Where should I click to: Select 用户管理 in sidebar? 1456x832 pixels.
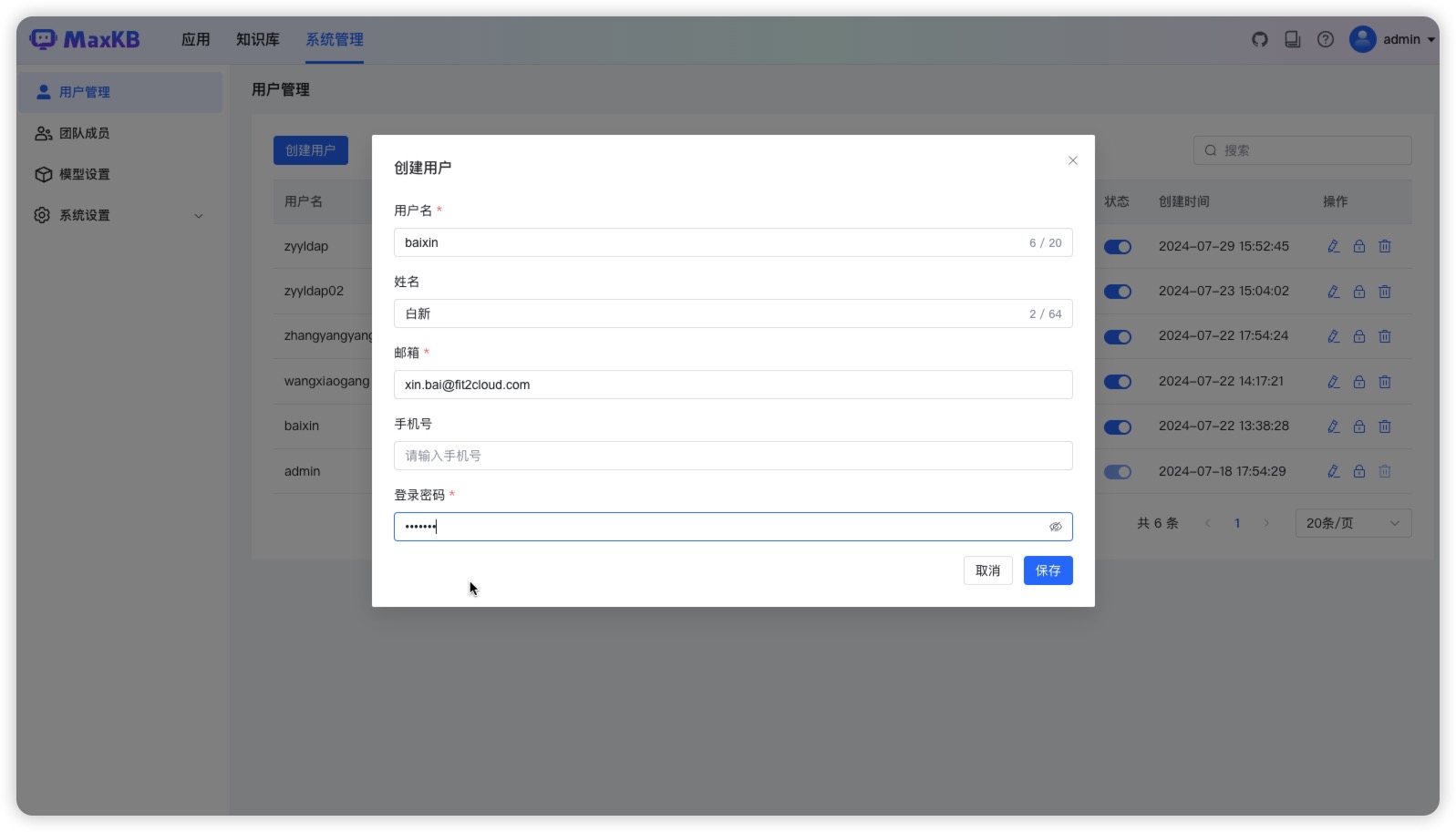pyautogui.click(x=119, y=92)
